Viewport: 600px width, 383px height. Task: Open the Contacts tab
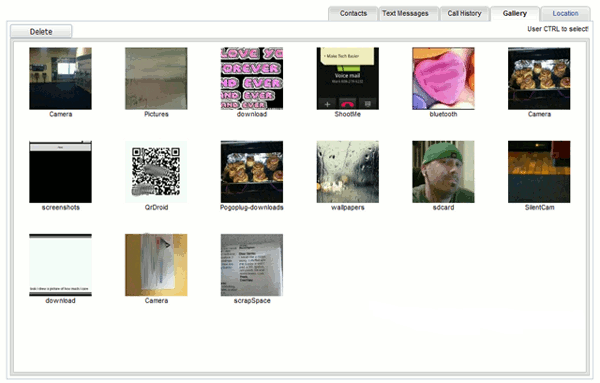point(353,13)
